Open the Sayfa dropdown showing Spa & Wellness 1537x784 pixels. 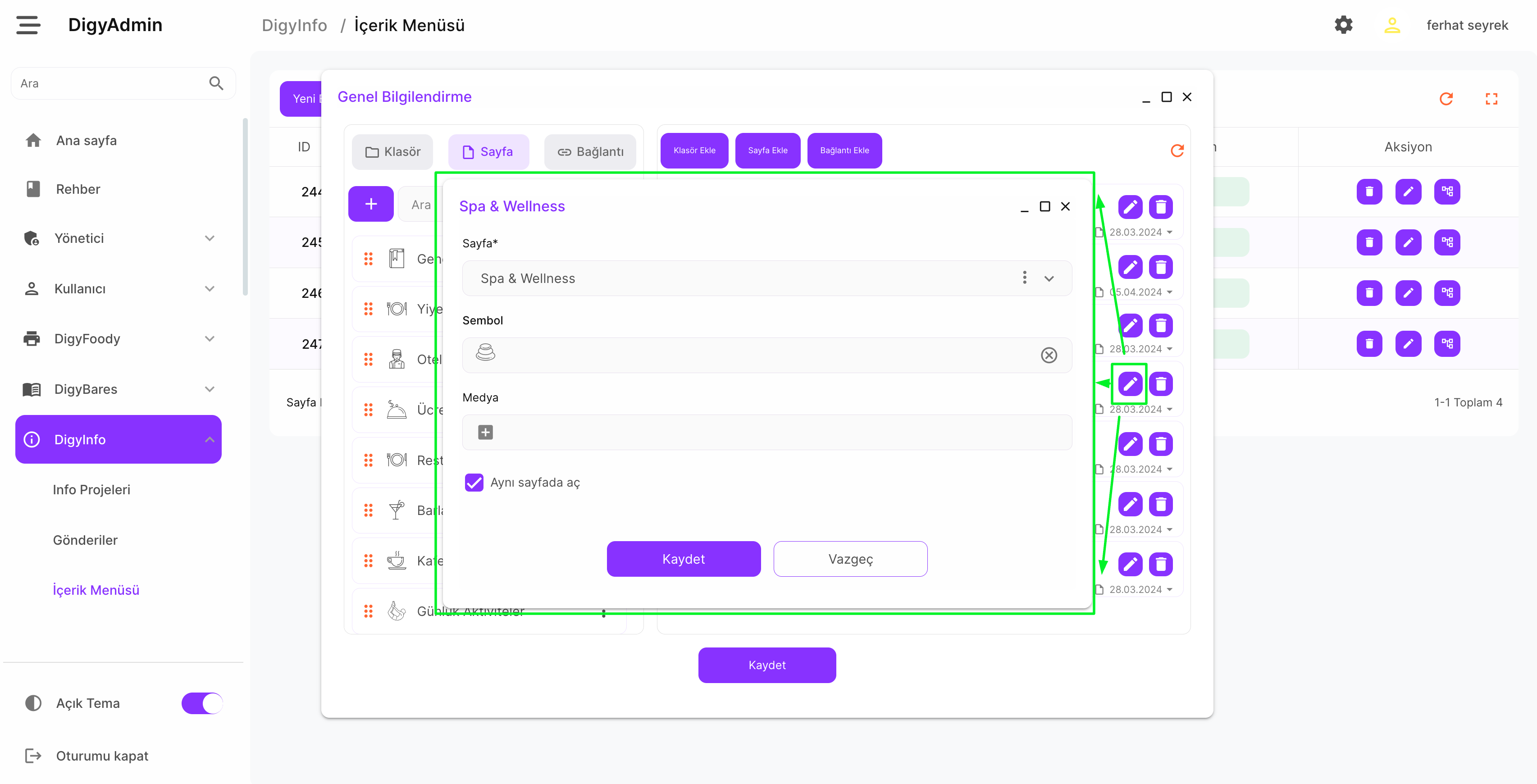tap(1049, 278)
